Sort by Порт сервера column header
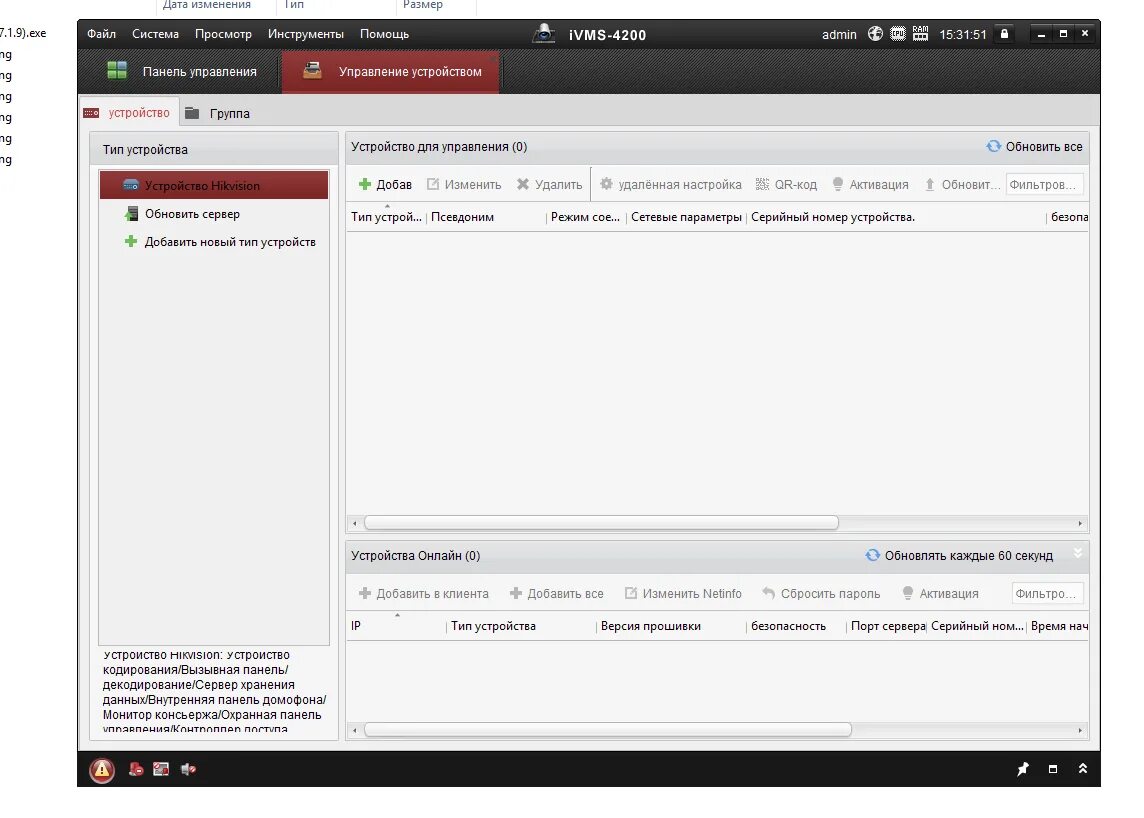The height and width of the screenshot is (818, 1144). [x=886, y=625]
